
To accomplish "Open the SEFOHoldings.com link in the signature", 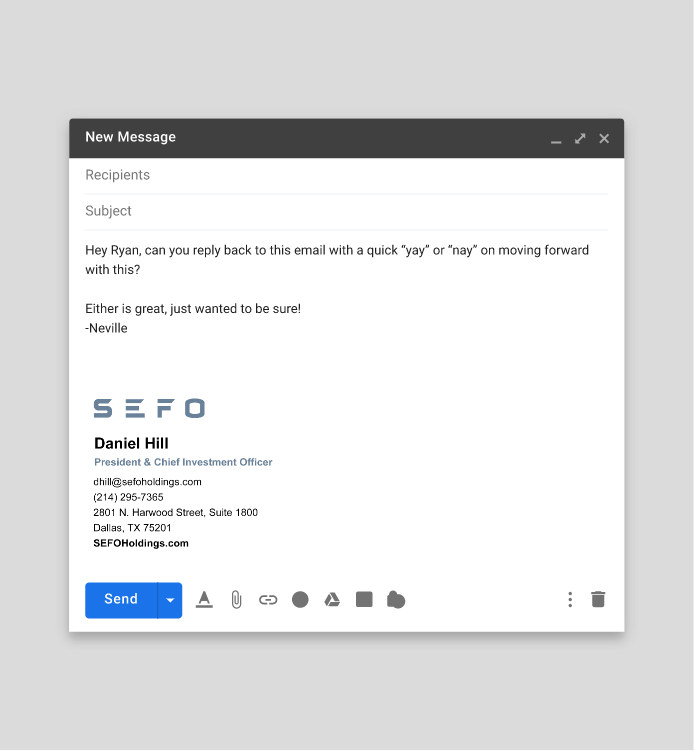I will point(141,544).
